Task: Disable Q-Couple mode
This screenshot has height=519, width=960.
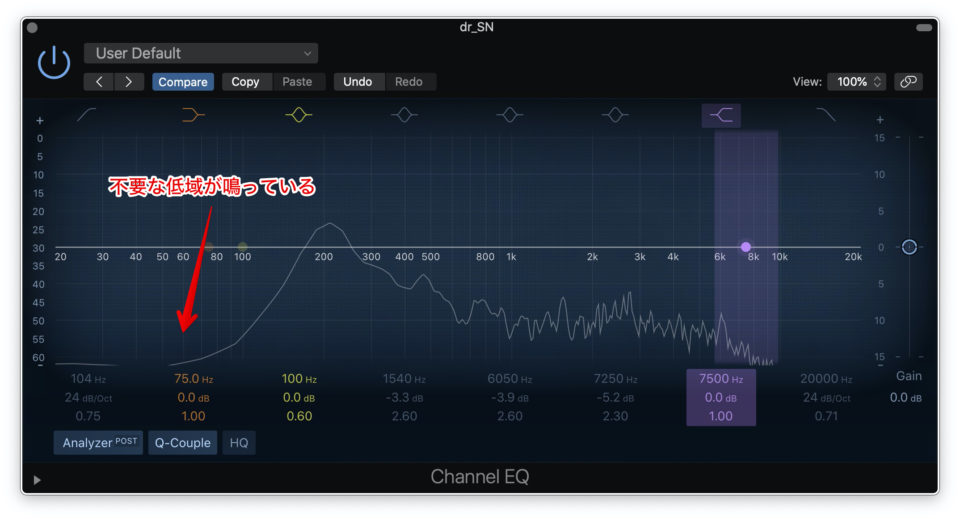Action: (183, 443)
